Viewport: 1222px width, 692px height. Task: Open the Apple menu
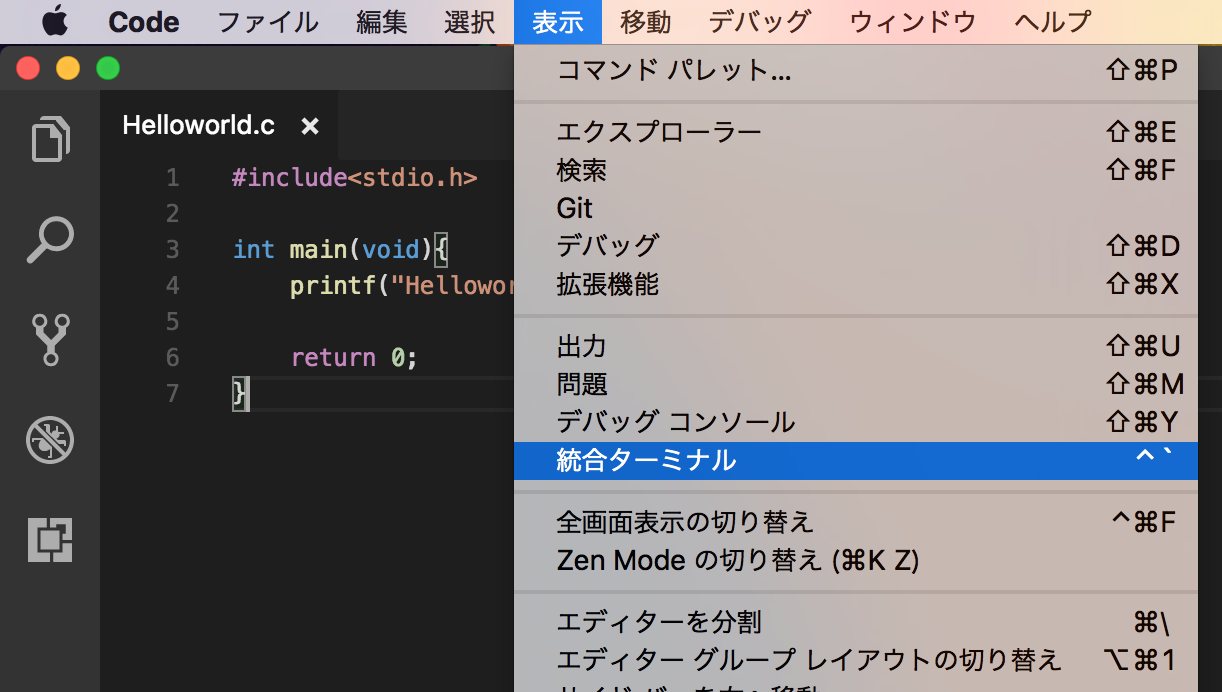tap(55, 21)
